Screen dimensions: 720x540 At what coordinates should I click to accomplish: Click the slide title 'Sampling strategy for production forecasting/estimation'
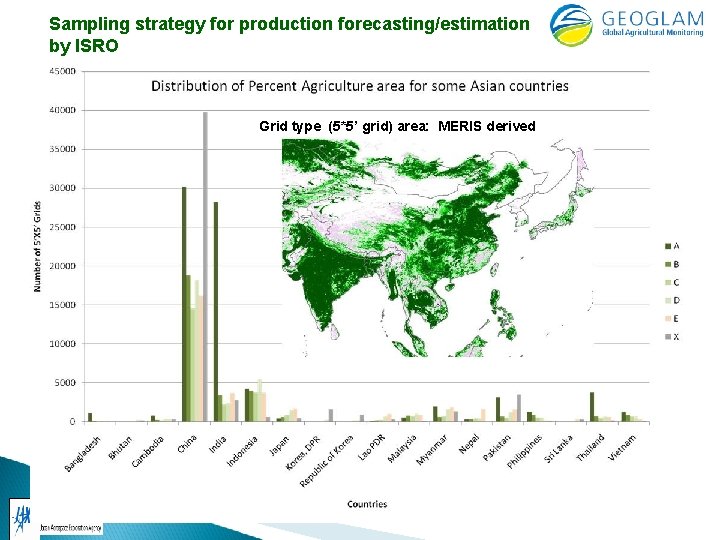pyautogui.click(x=289, y=23)
